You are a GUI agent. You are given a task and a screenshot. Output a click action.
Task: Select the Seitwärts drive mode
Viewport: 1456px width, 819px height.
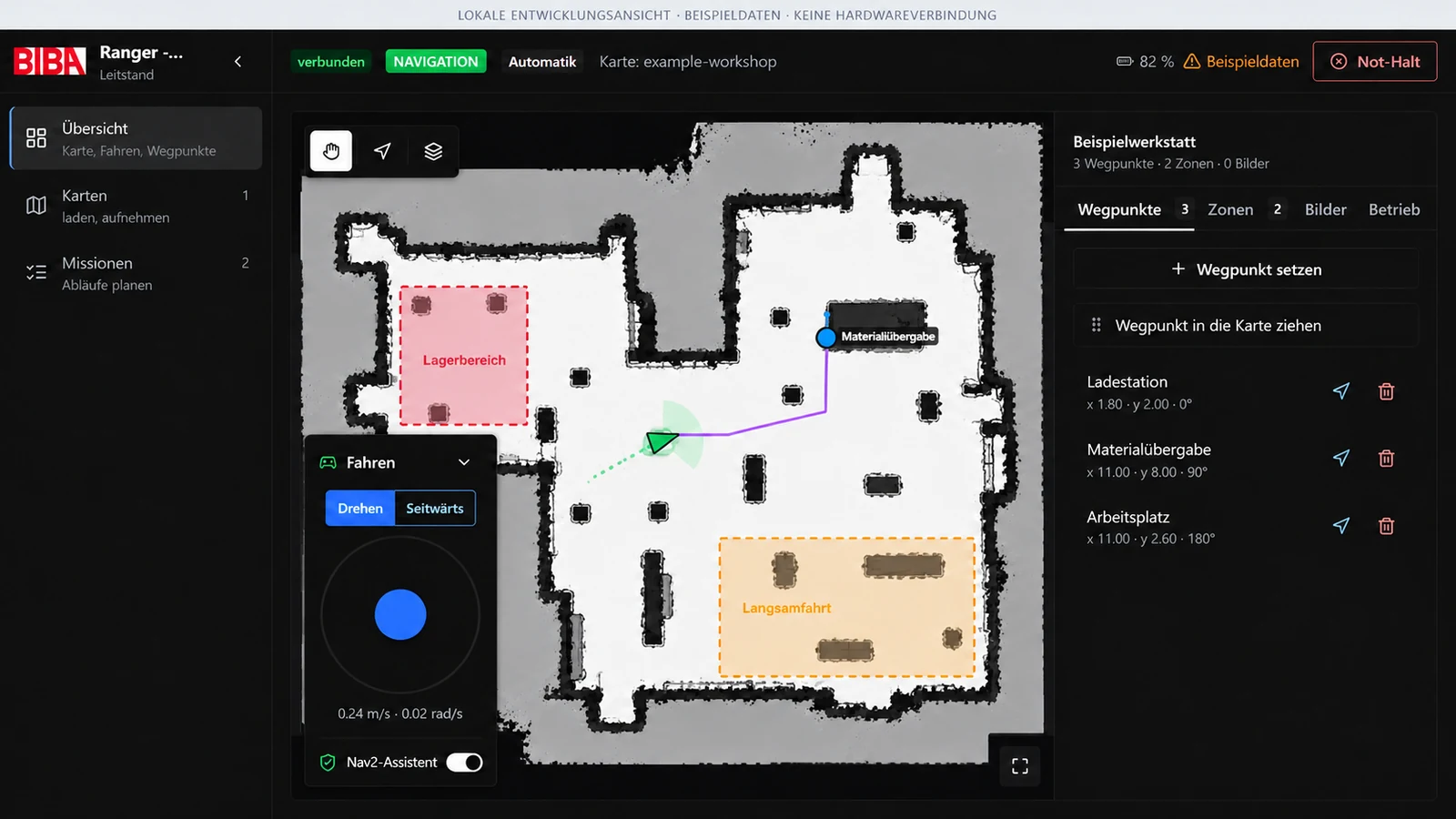pyautogui.click(x=435, y=509)
